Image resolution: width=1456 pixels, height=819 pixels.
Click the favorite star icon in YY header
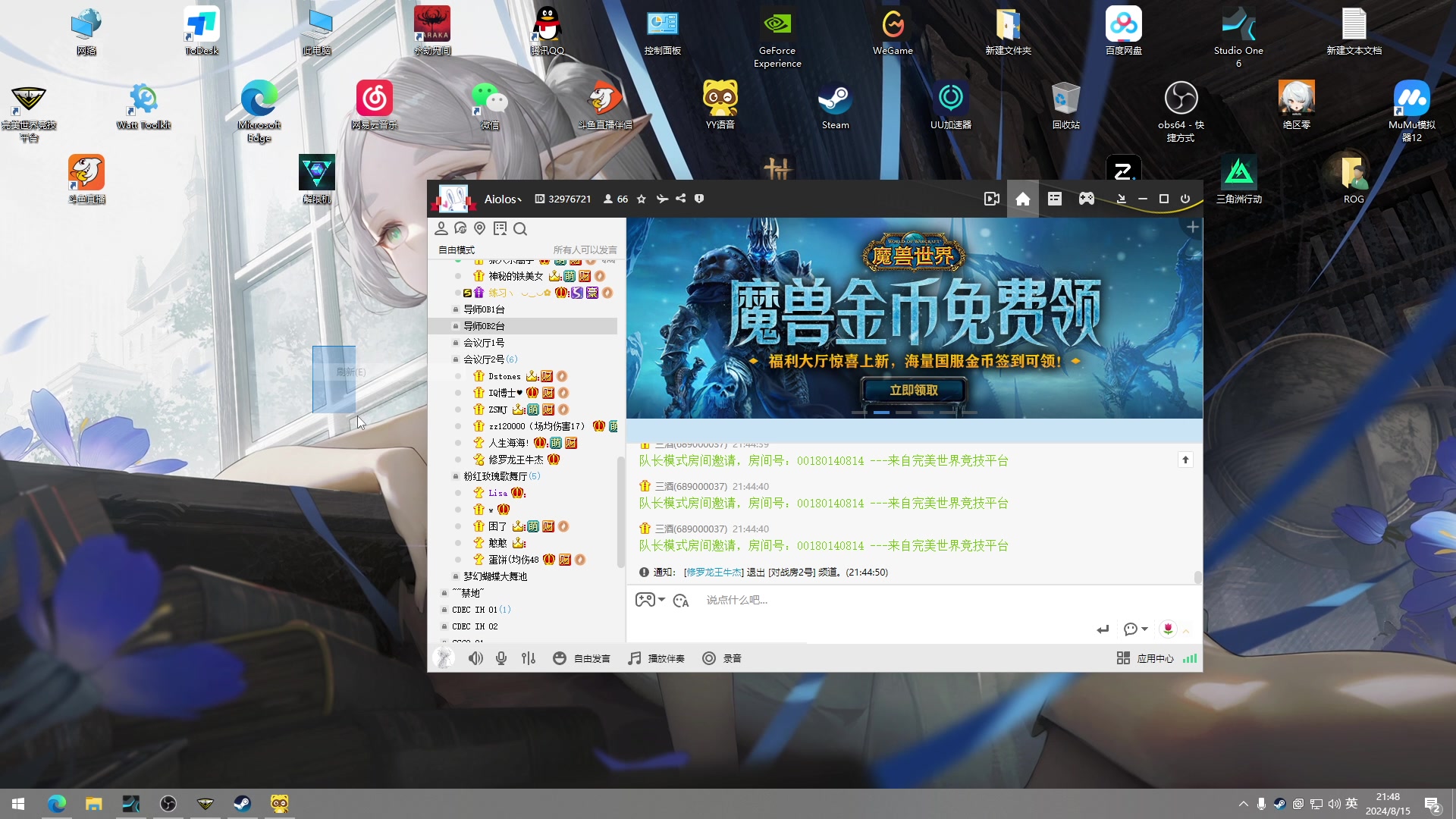(x=642, y=199)
